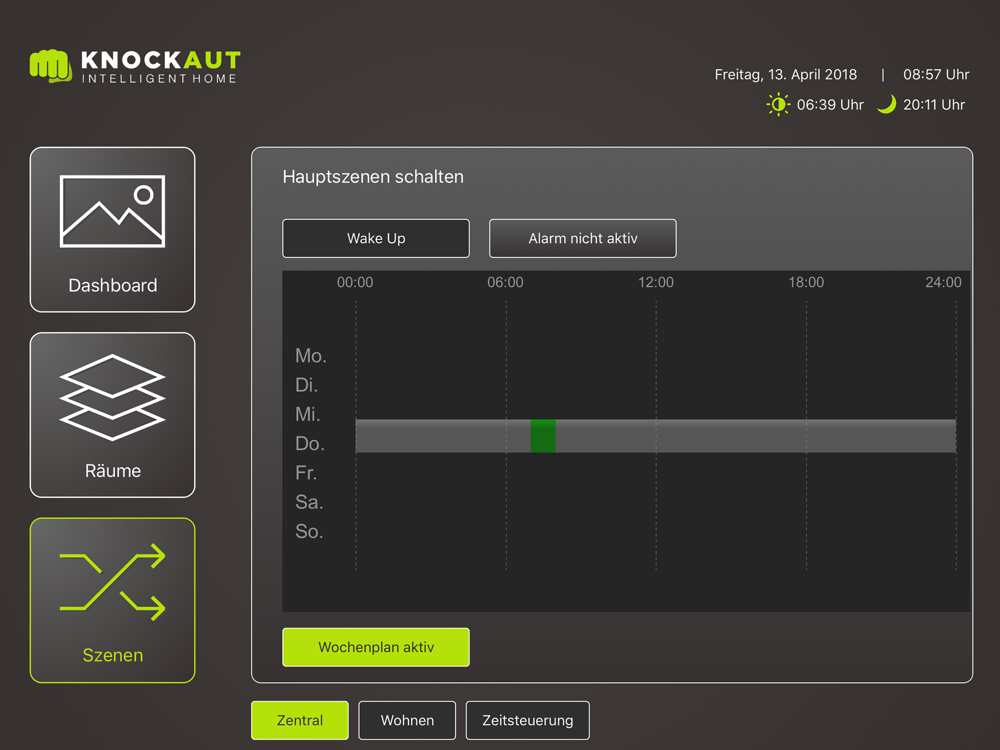Image resolution: width=1000 pixels, height=750 pixels.
Task: Click the sunrise sun icon
Action: point(778,105)
